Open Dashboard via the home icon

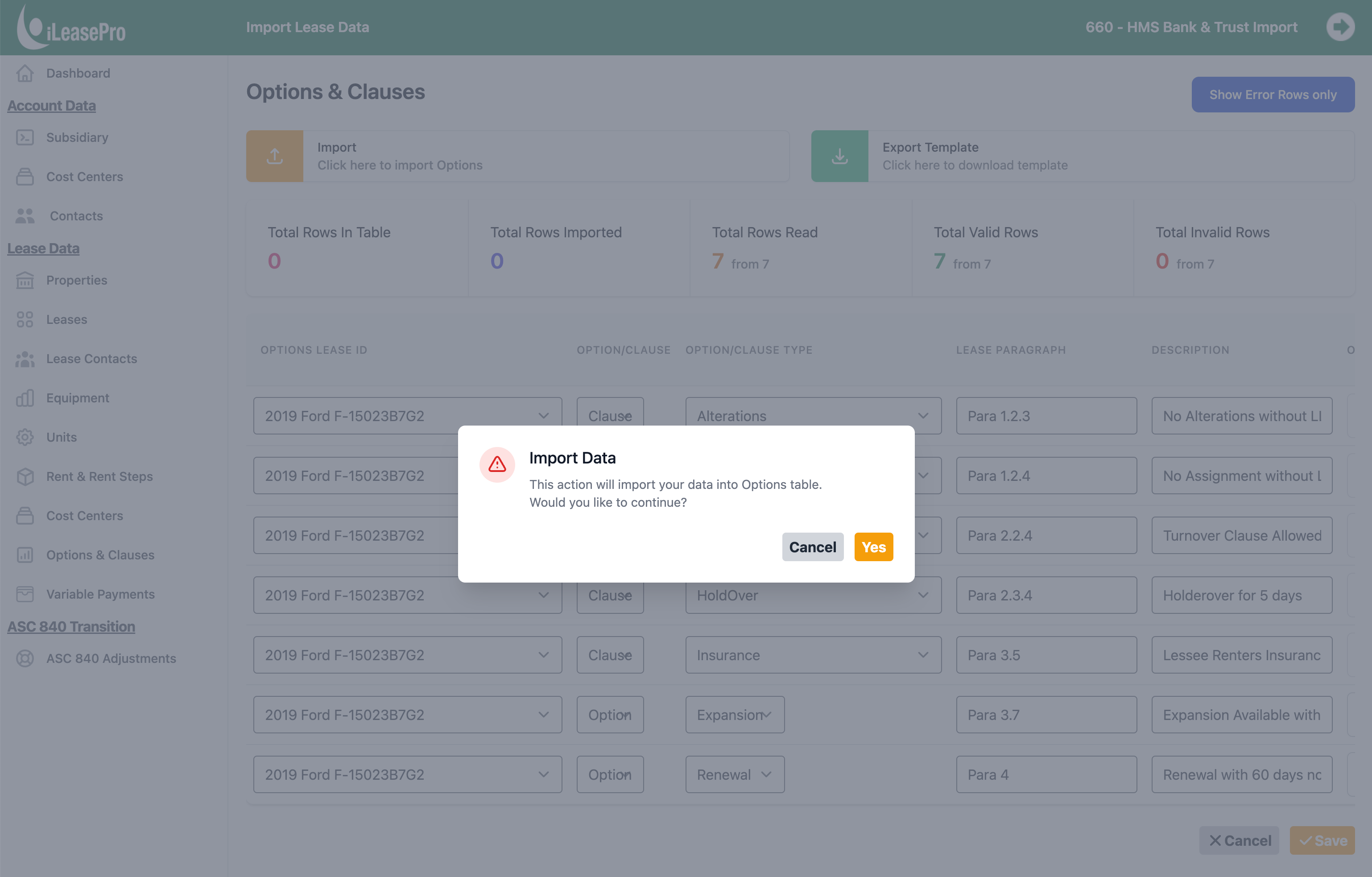pos(25,73)
